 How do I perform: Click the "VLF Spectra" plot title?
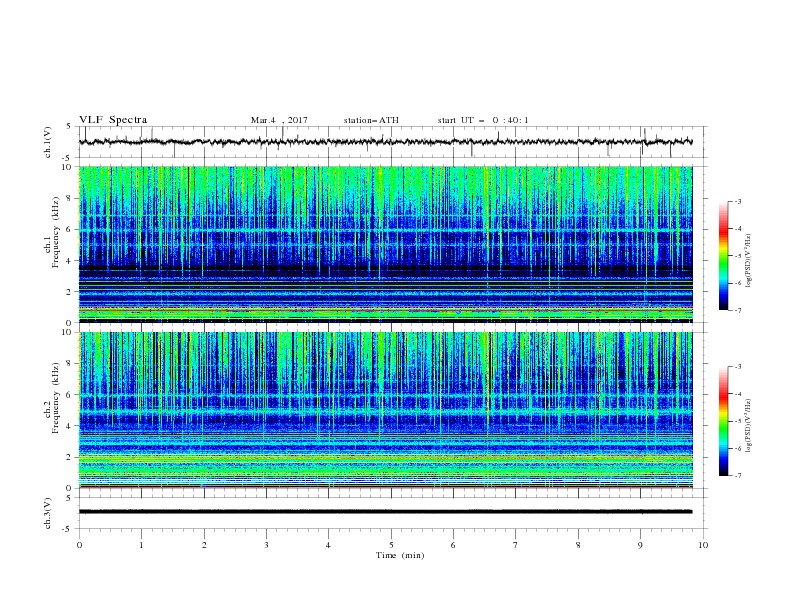[113, 120]
